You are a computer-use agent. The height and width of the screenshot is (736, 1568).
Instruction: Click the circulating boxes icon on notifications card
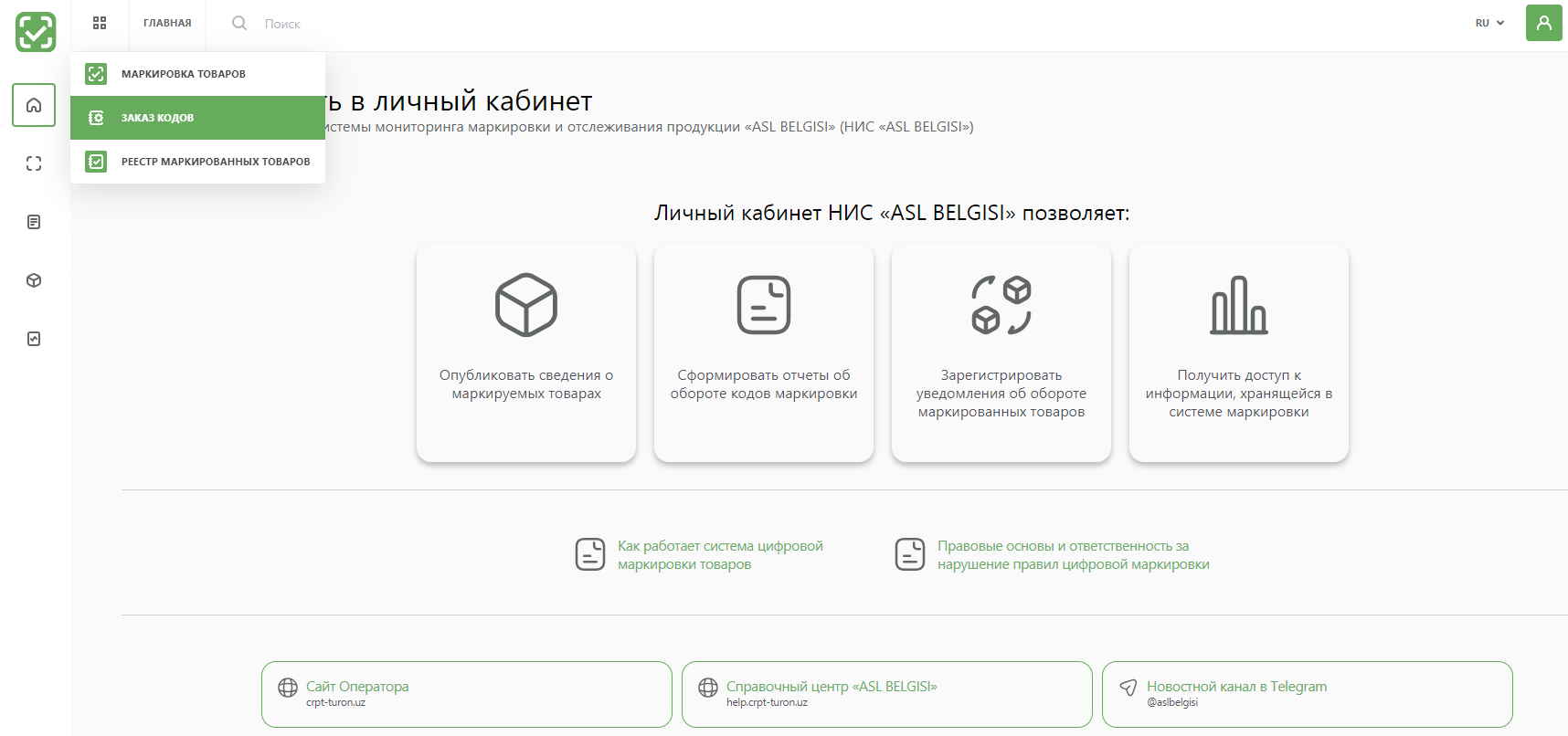pos(1001,305)
